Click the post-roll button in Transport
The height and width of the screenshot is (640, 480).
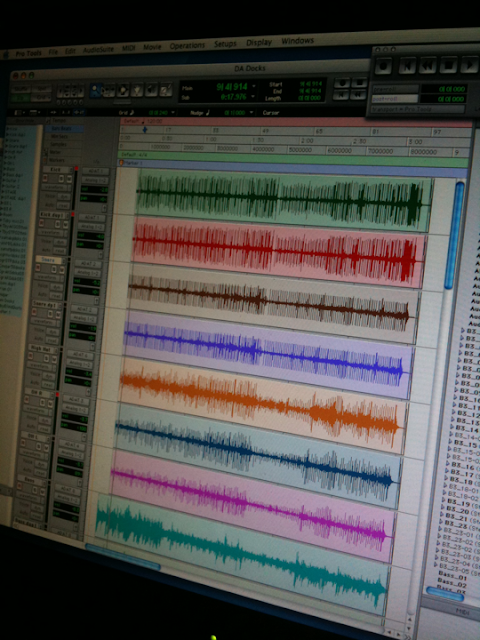tap(395, 99)
